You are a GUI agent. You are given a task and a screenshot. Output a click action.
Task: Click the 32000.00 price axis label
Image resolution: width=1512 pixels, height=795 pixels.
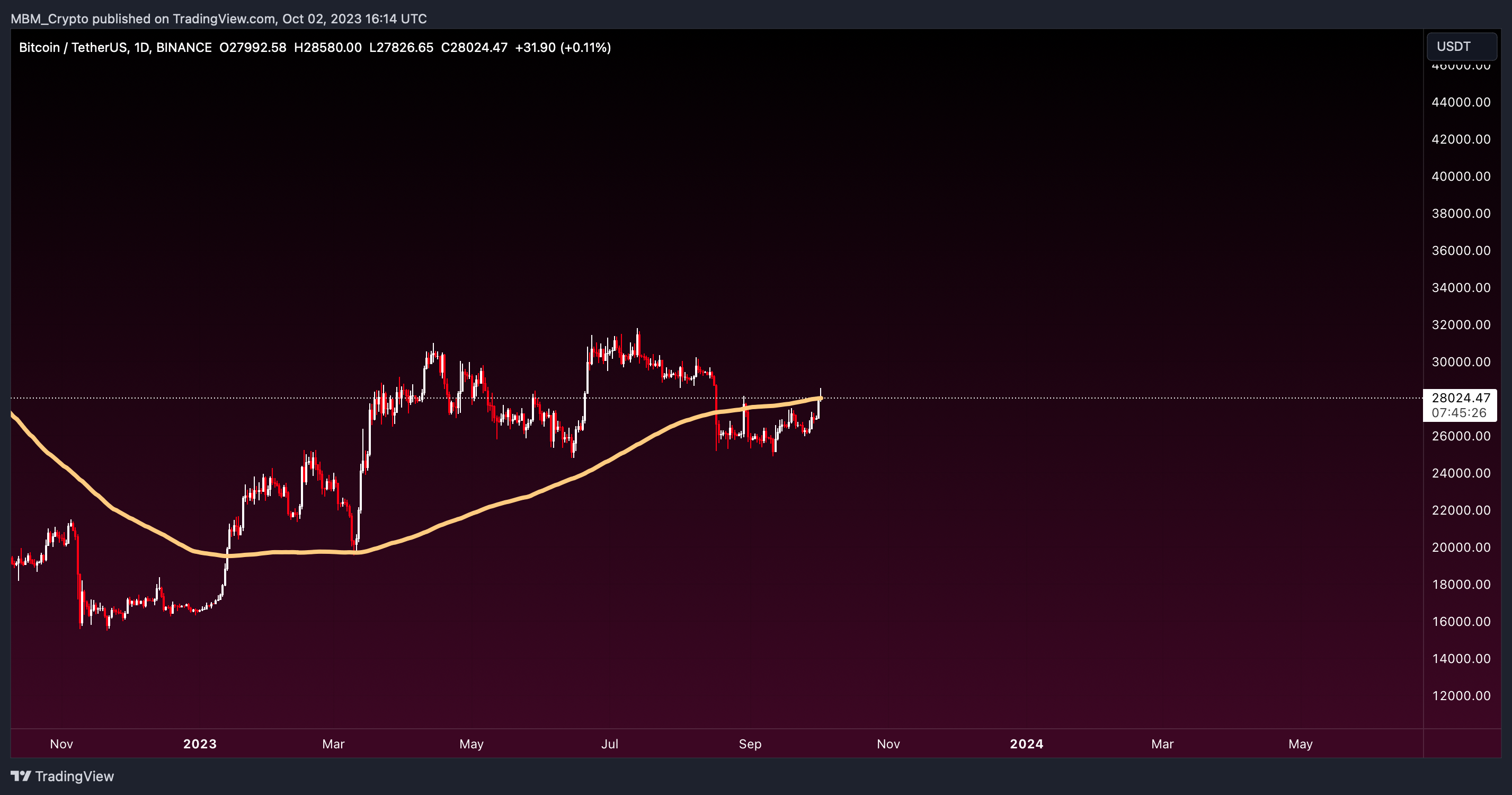tap(1461, 325)
